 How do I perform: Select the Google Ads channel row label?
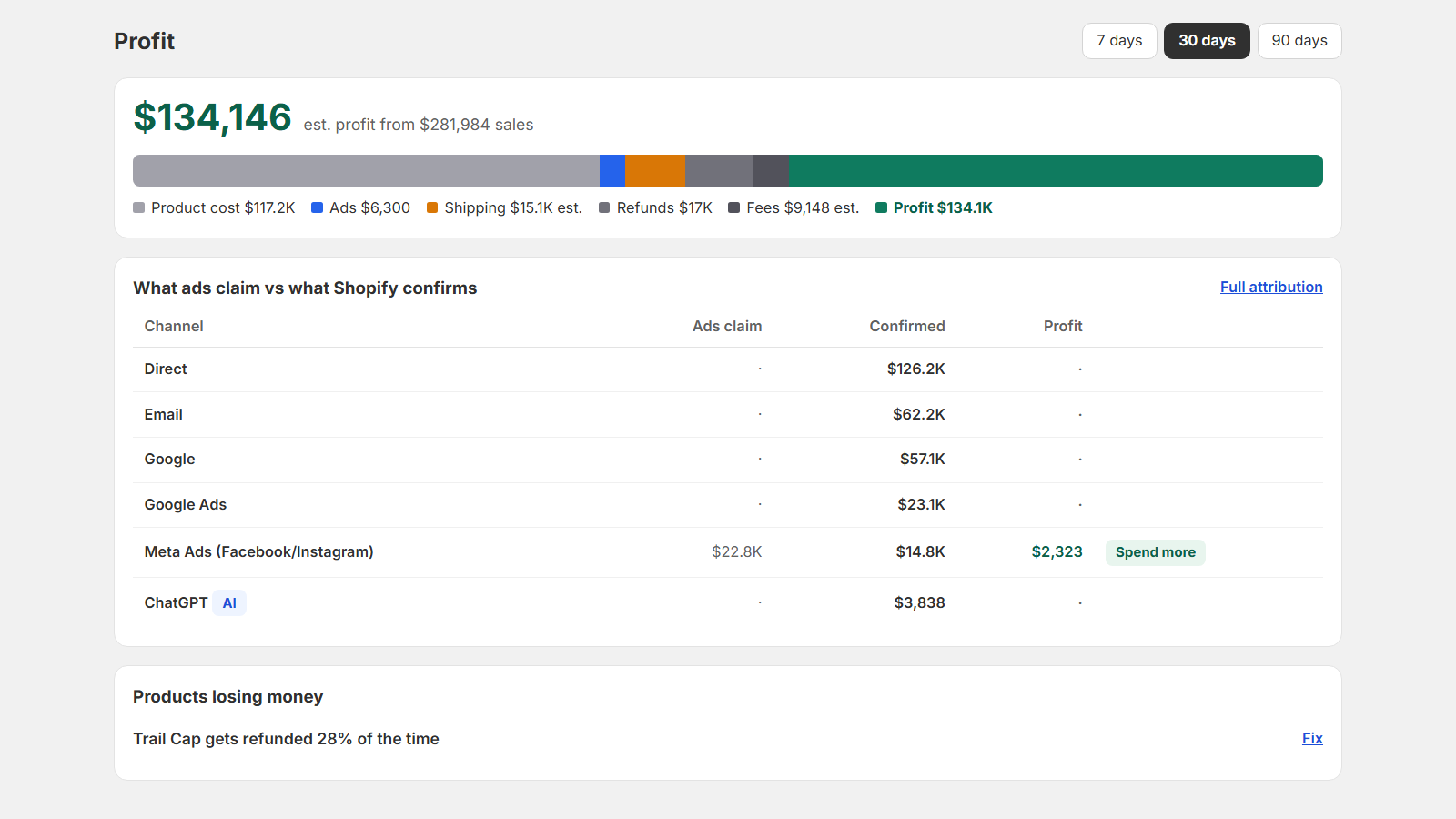tap(186, 505)
